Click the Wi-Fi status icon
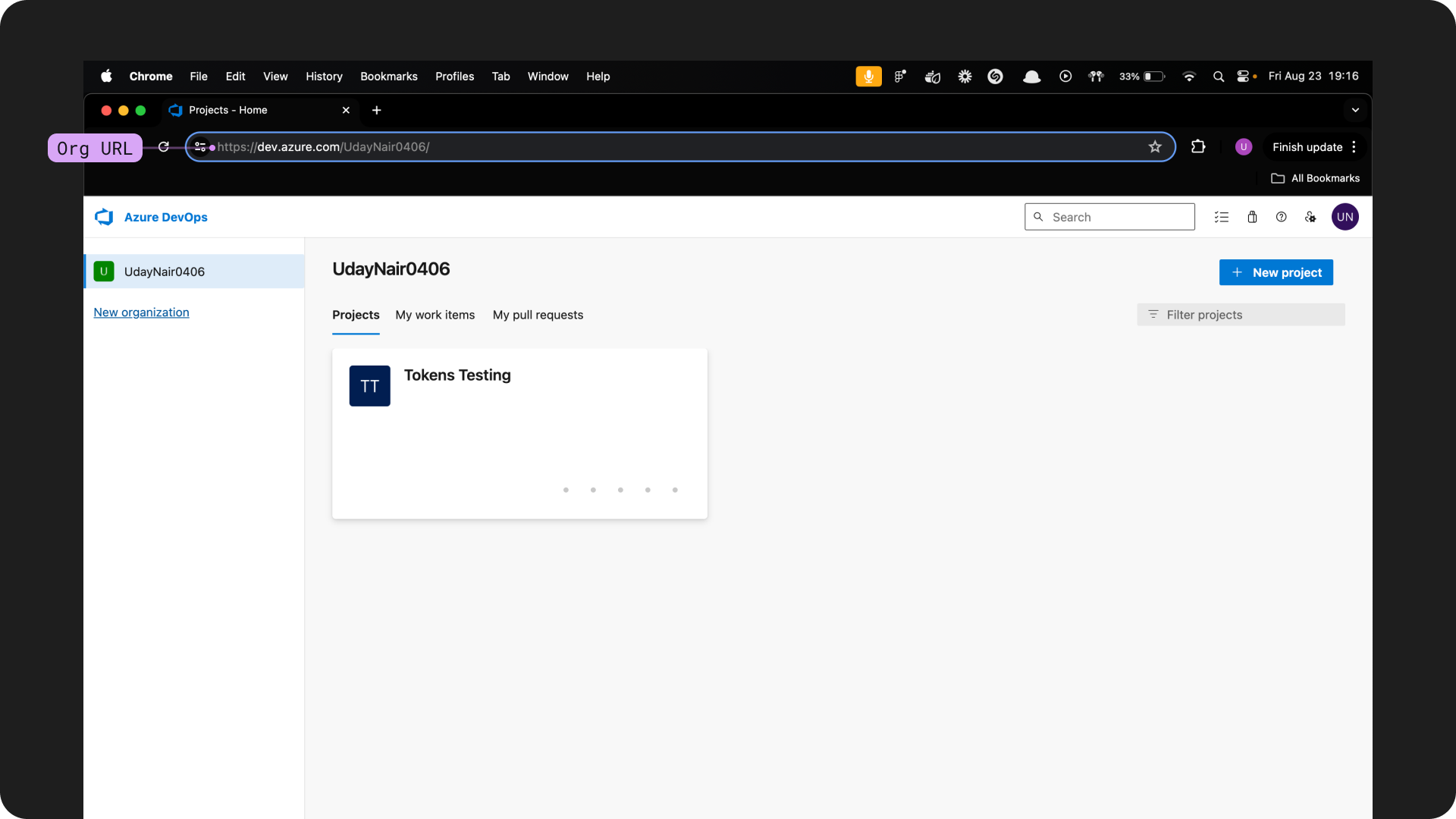 tap(1188, 76)
